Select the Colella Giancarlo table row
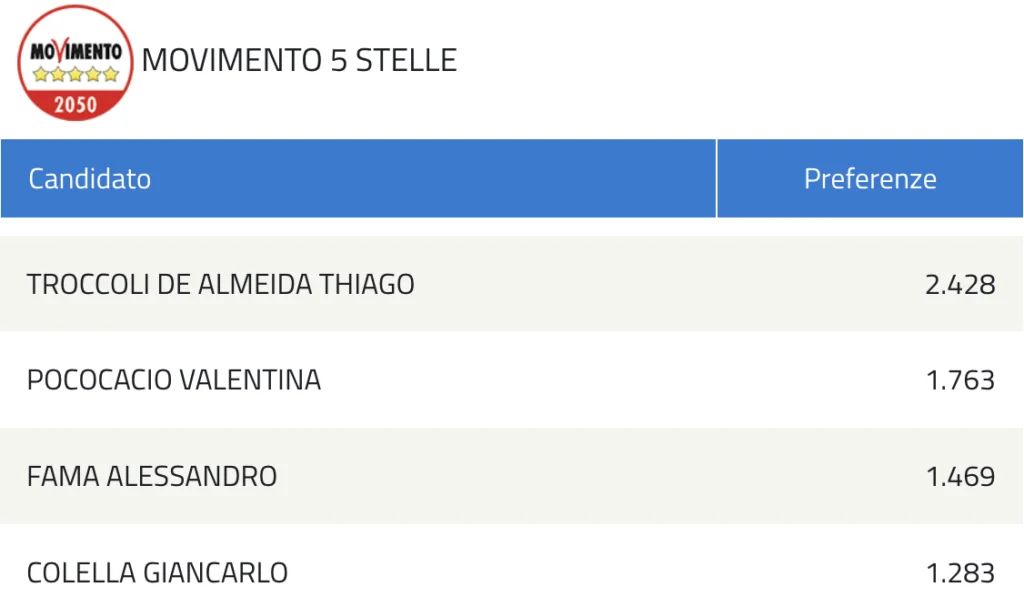Screen dimensions: 1024x597 point(512,560)
